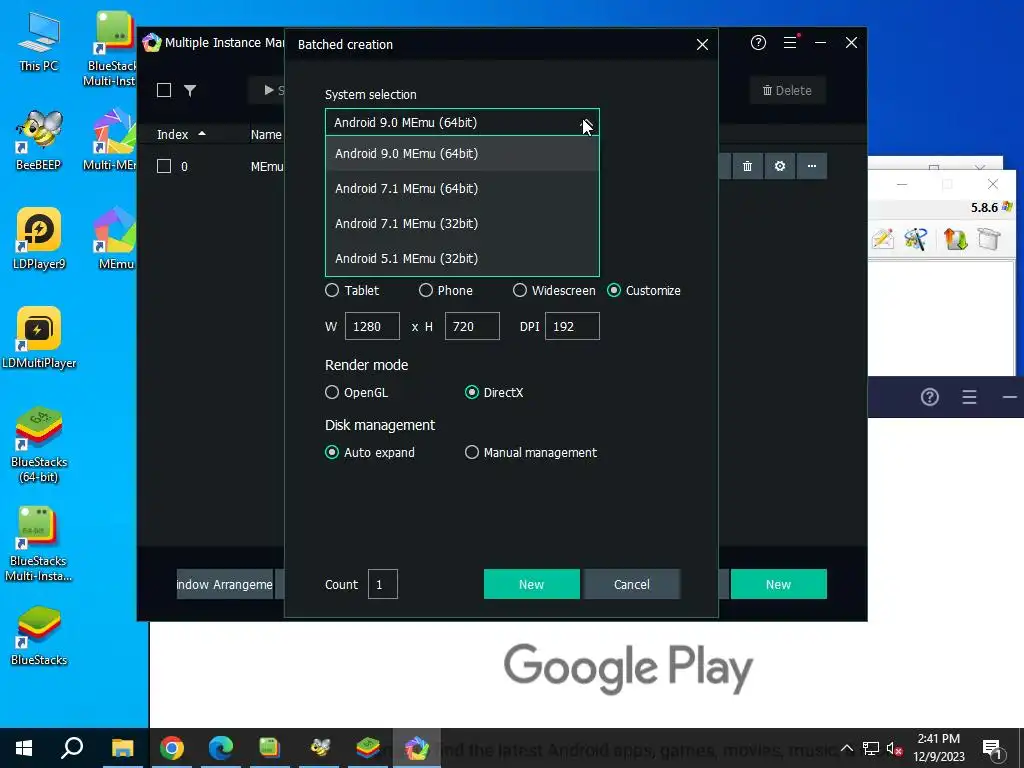Image resolution: width=1024 pixels, height=768 pixels.
Task: Select the Phone resolution radio button
Action: (x=426, y=290)
